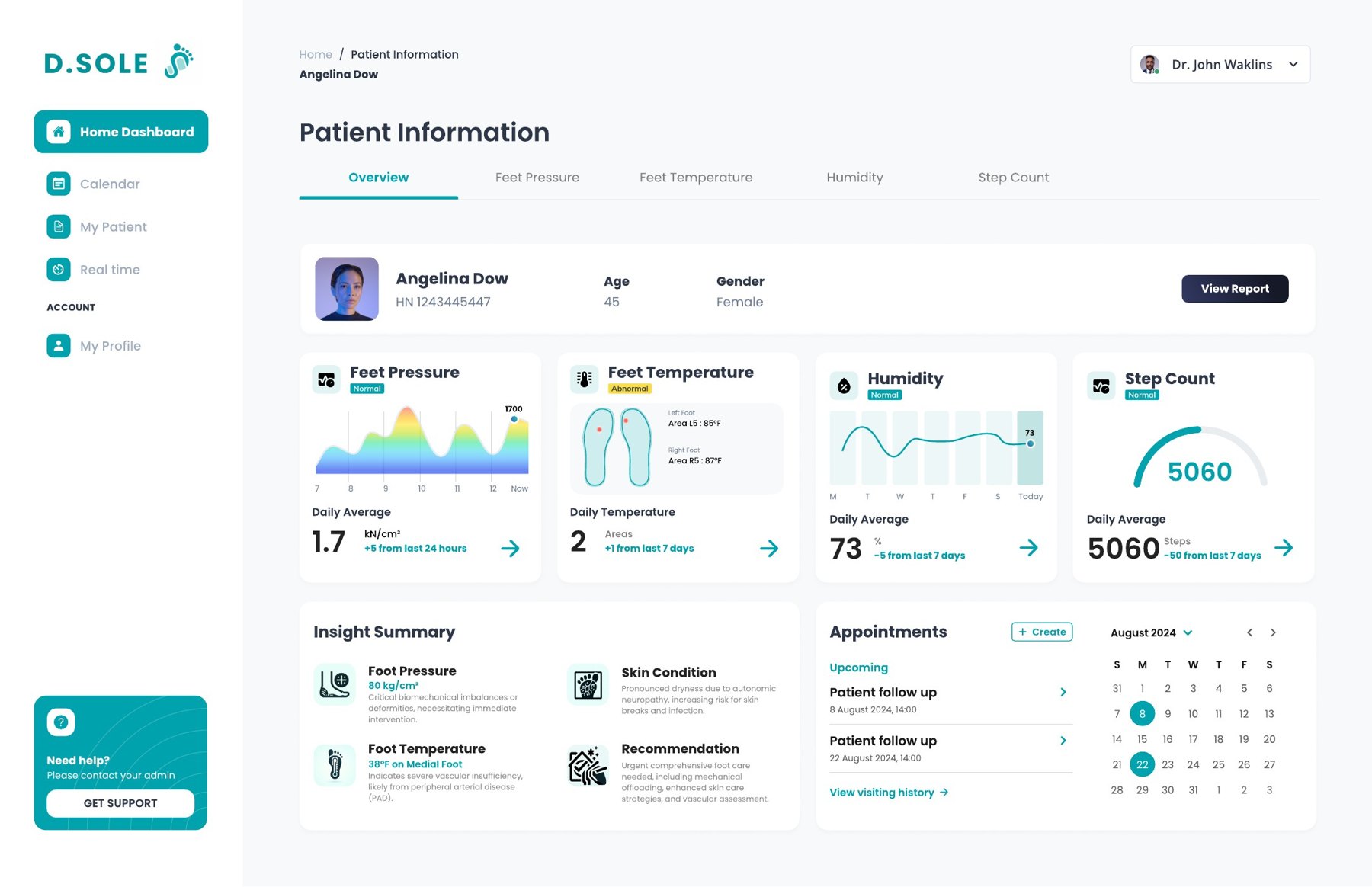Click the 73 humidity chart point
Screen dimensions: 1372x887
pos(1030,443)
